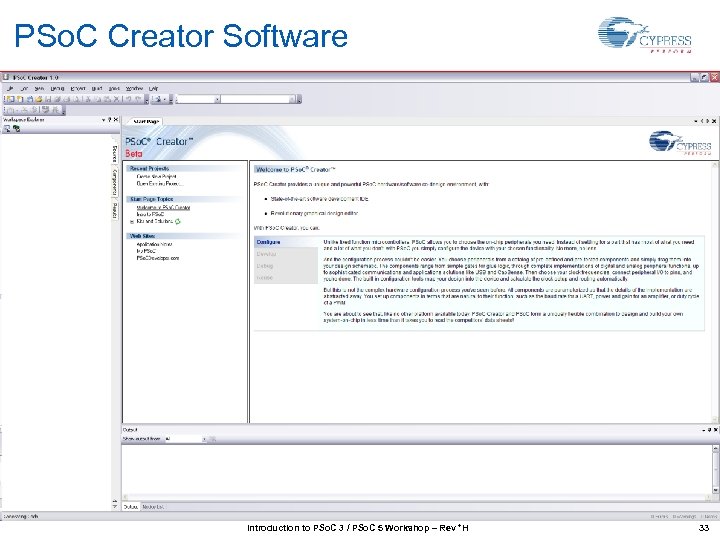This screenshot has width=720, height=540.
Task: Select the Start Page tab
Action: (x=145, y=121)
